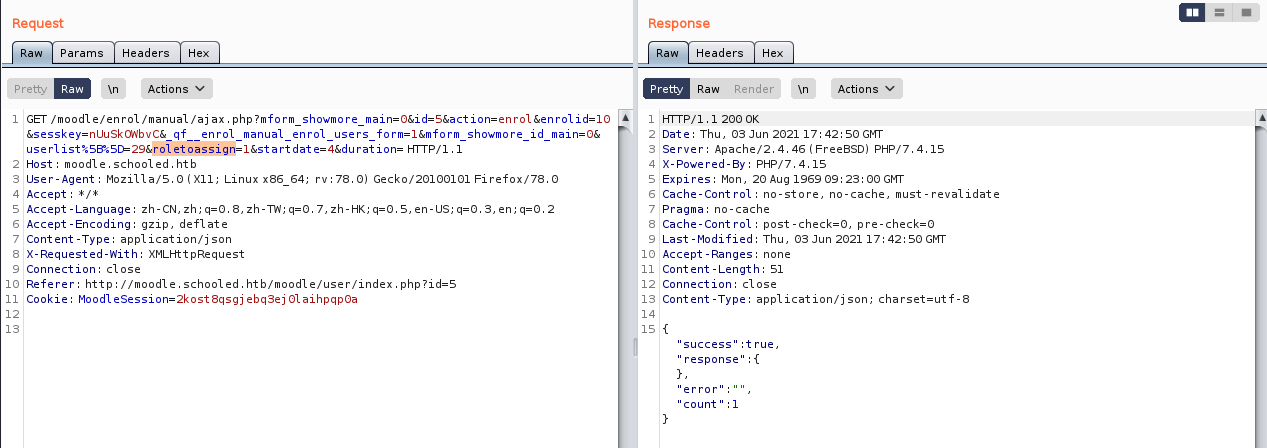Toggle response \n newline display button
Screen dimensions: 1267x448
804,89
